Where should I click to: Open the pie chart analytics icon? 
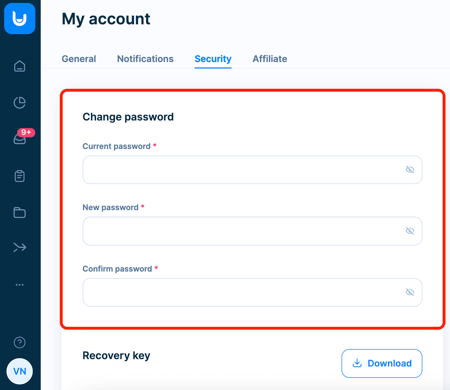(20, 103)
